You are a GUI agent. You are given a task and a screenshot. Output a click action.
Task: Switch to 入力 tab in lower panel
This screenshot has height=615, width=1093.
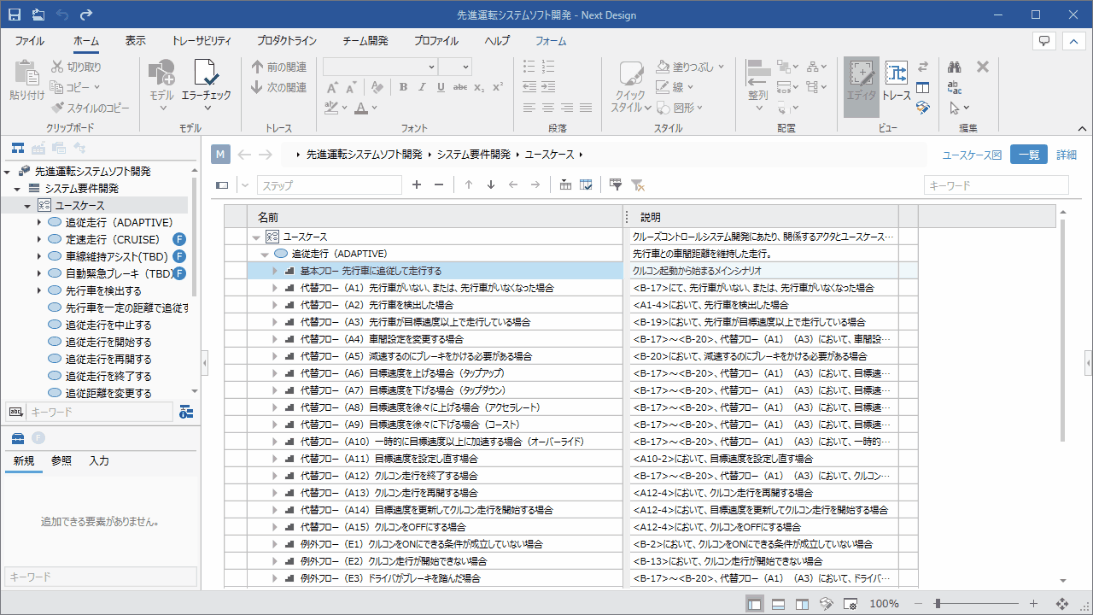[x=99, y=461]
